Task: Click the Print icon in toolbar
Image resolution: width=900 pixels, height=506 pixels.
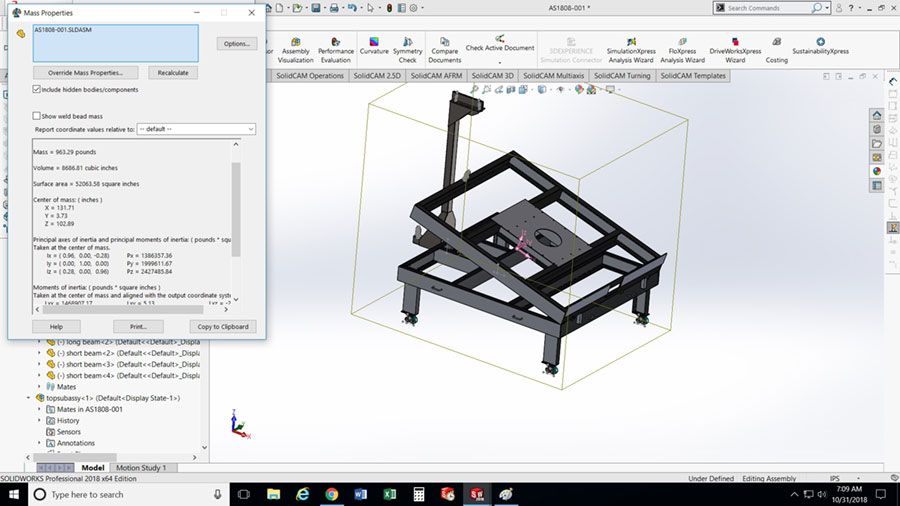Action: coord(334,8)
